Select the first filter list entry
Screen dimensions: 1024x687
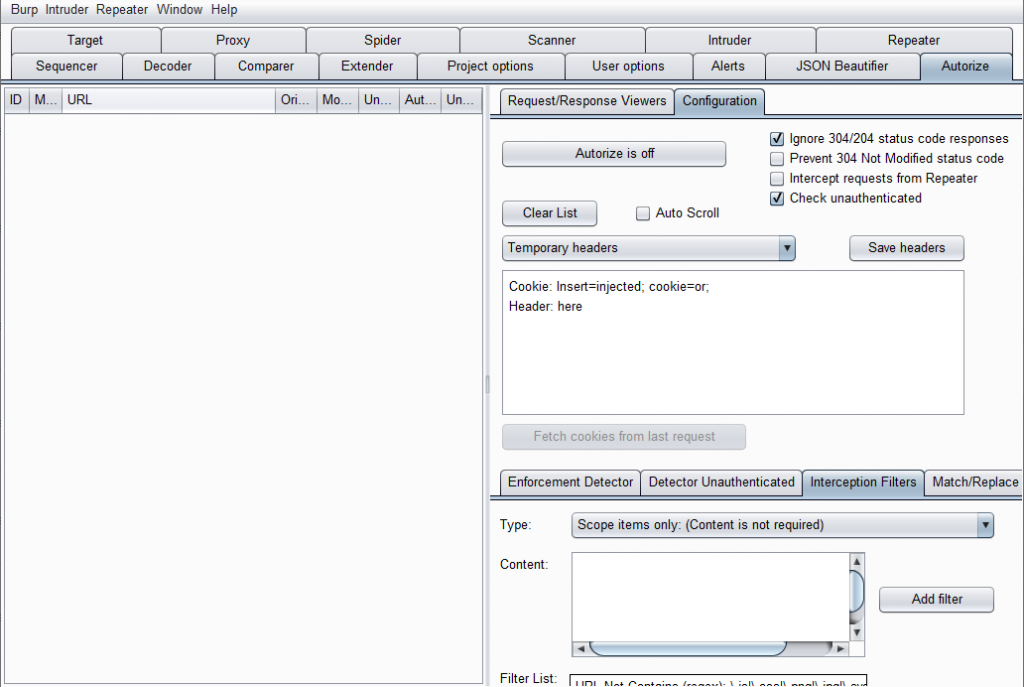pos(718,682)
